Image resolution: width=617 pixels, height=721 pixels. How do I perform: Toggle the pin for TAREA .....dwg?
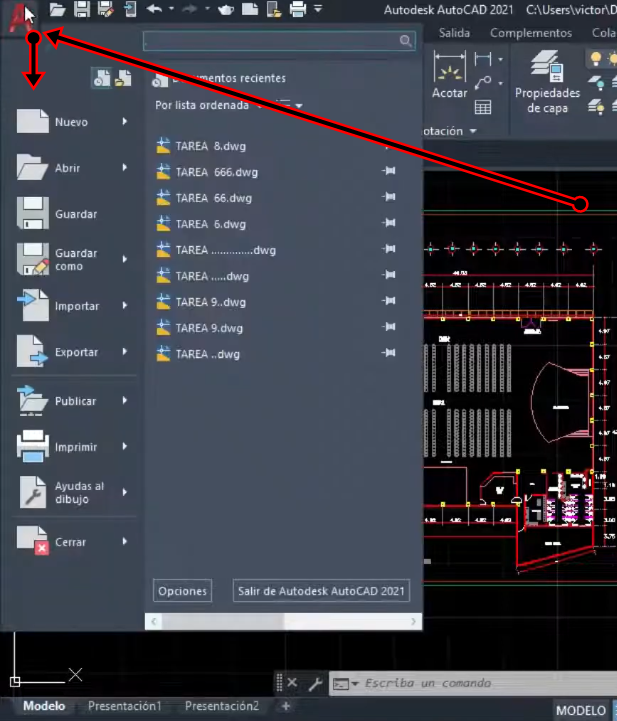(388, 275)
